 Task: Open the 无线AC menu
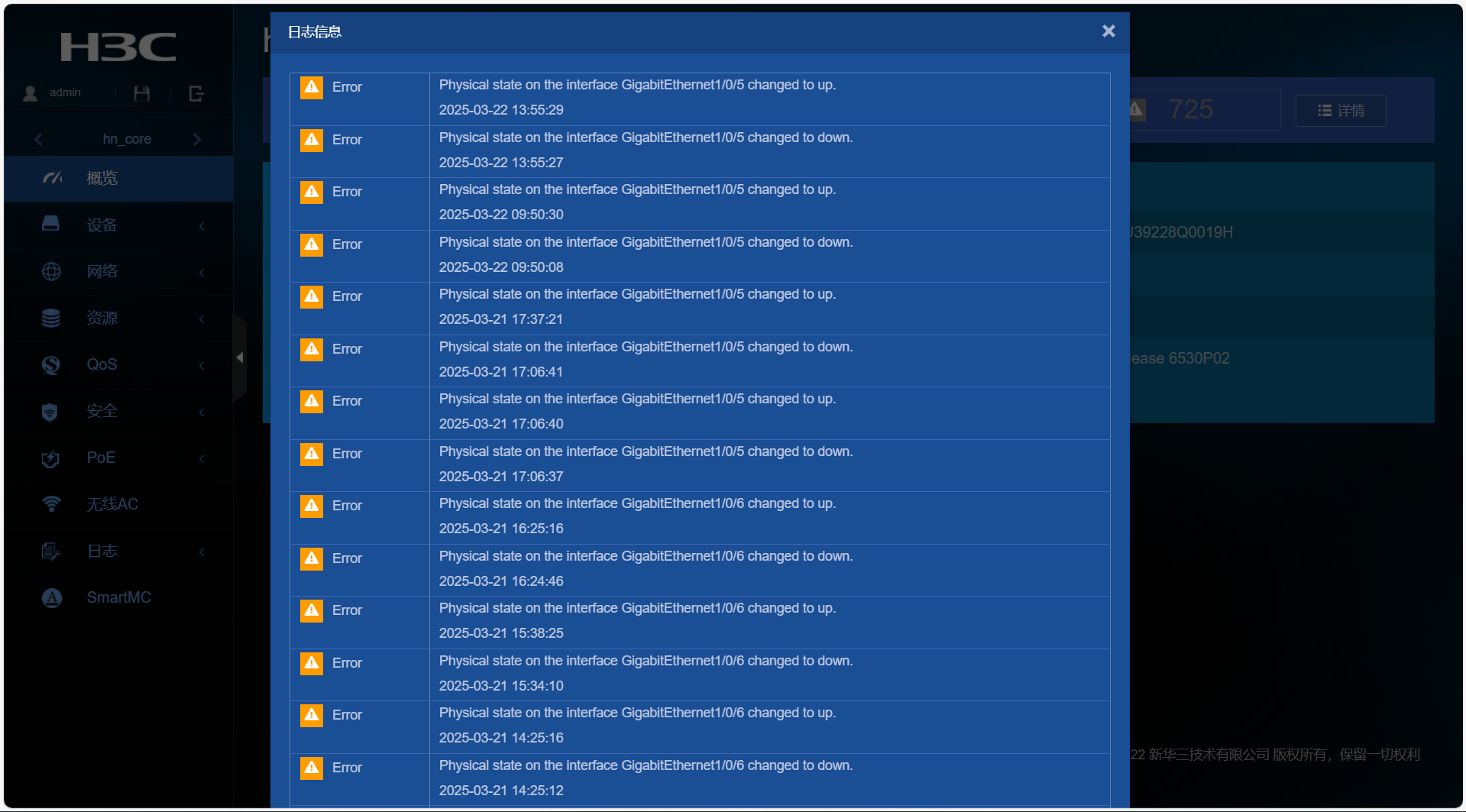pyautogui.click(x=118, y=505)
